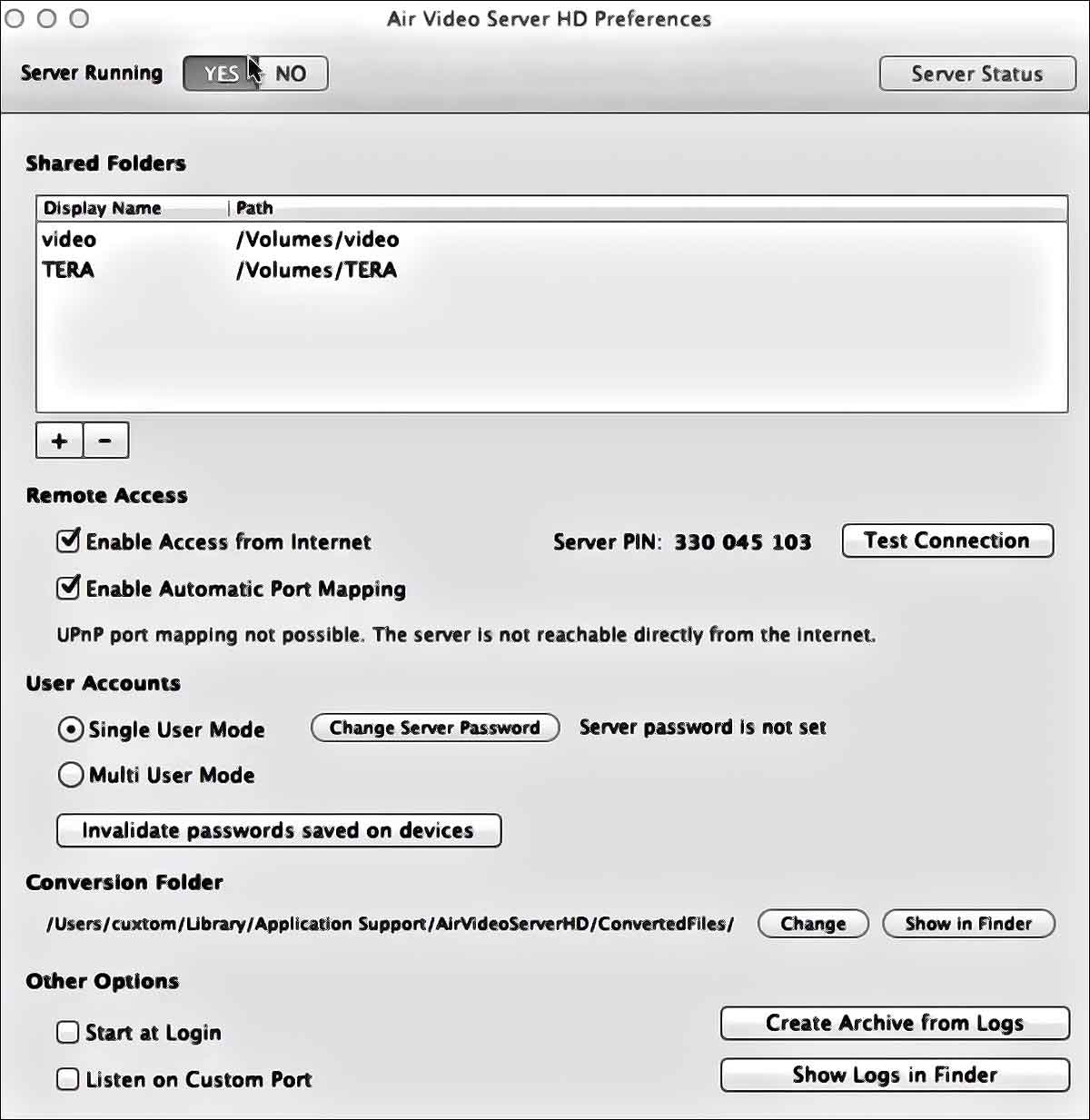The height and width of the screenshot is (1120, 1090).
Task: Click Create Archive from Logs
Action: (895, 1023)
